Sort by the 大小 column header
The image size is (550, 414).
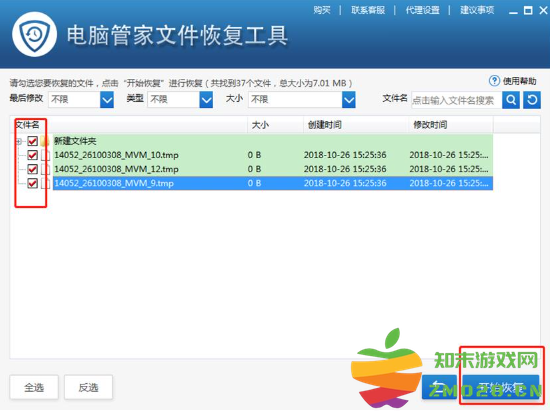[x=276, y=125]
